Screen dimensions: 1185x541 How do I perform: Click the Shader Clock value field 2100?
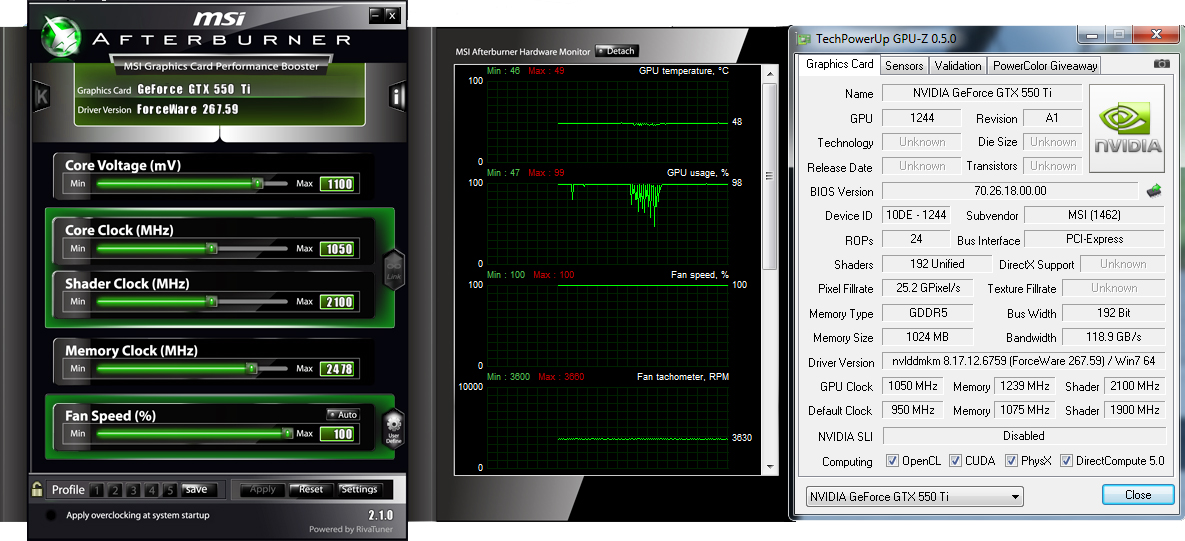pos(336,302)
